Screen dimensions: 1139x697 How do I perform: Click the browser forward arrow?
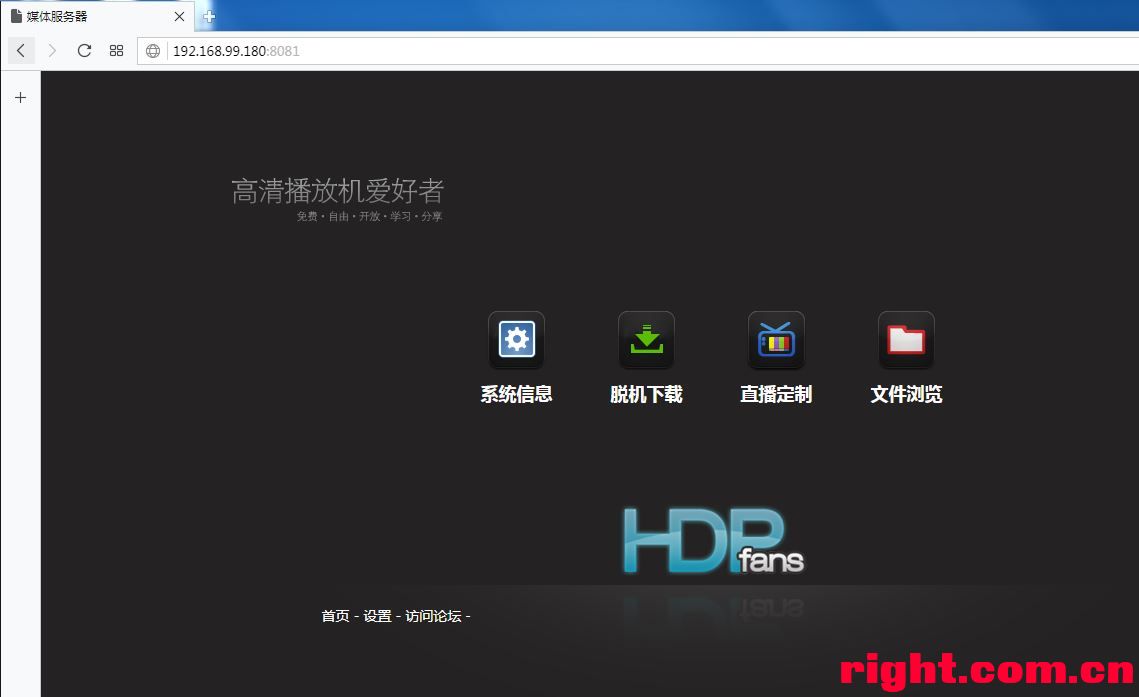click(52, 50)
